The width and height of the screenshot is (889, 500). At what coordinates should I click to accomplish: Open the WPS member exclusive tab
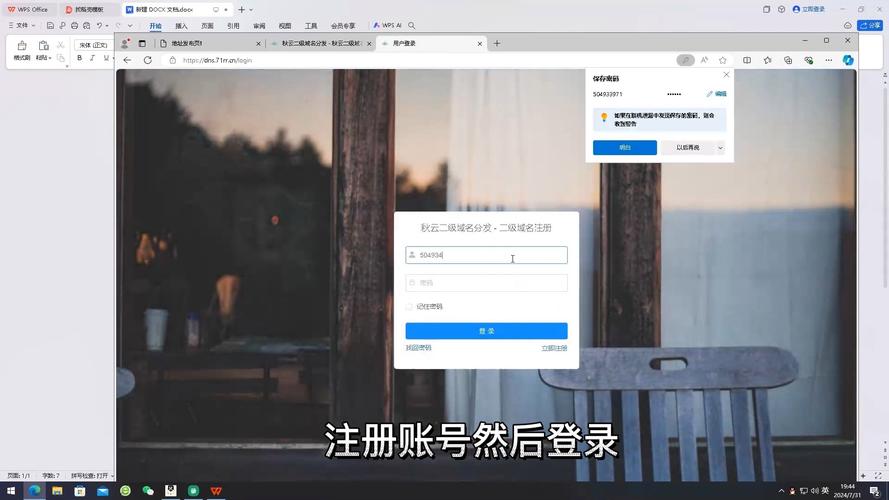click(343, 26)
